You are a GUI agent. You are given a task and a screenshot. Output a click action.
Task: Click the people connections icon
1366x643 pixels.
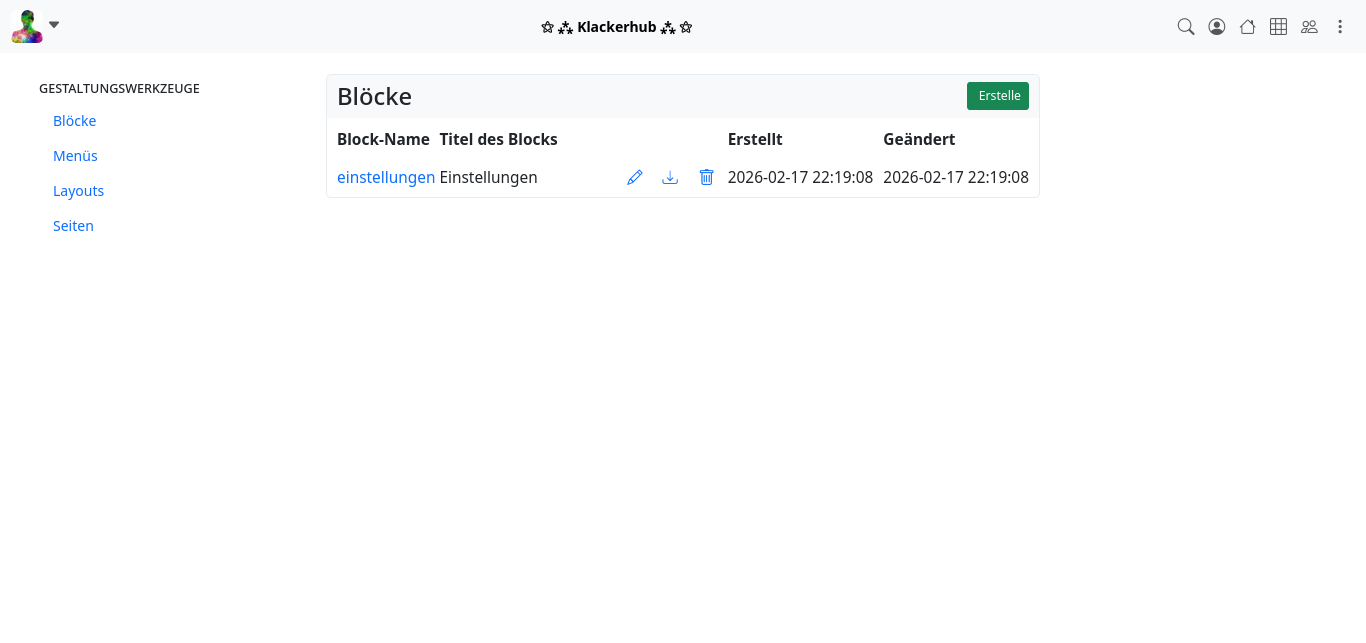(x=1309, y=27)
